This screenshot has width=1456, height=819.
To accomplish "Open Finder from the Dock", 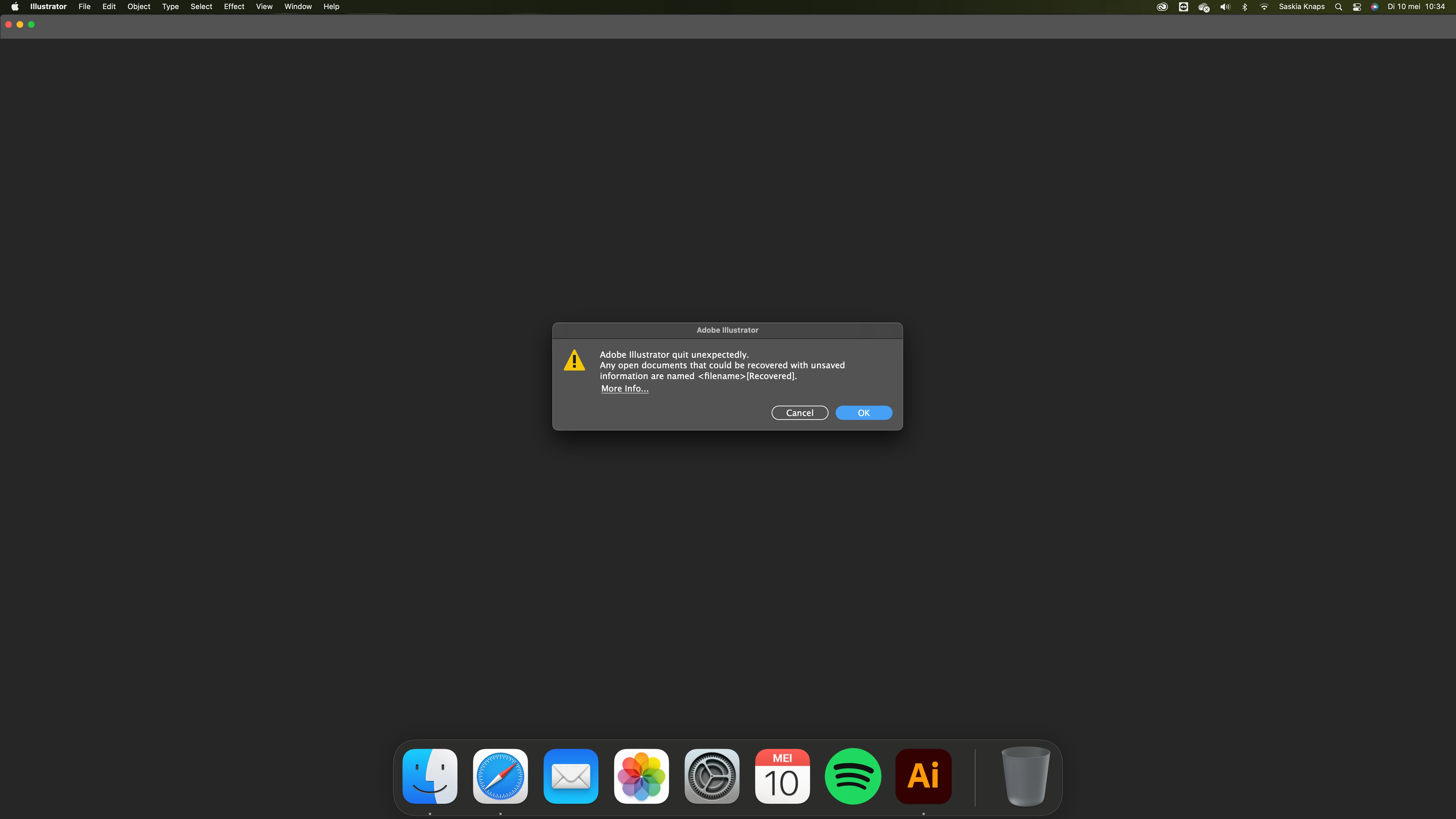I will [x=430, y=775].
